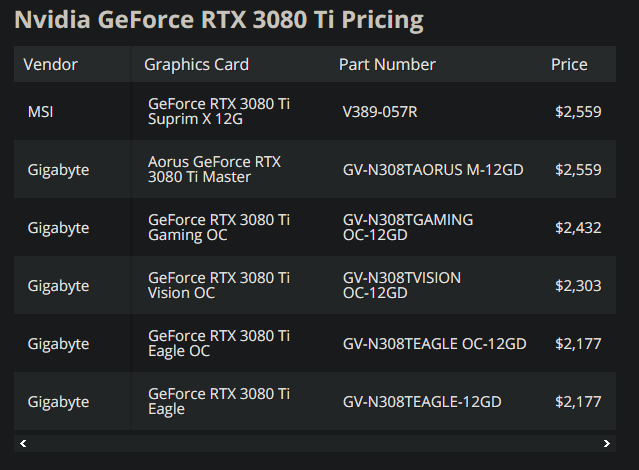Screen dimensions: 639x470
Task: Click part number GV-N308TAORUS M-12GD
Action: pos(432,170)
